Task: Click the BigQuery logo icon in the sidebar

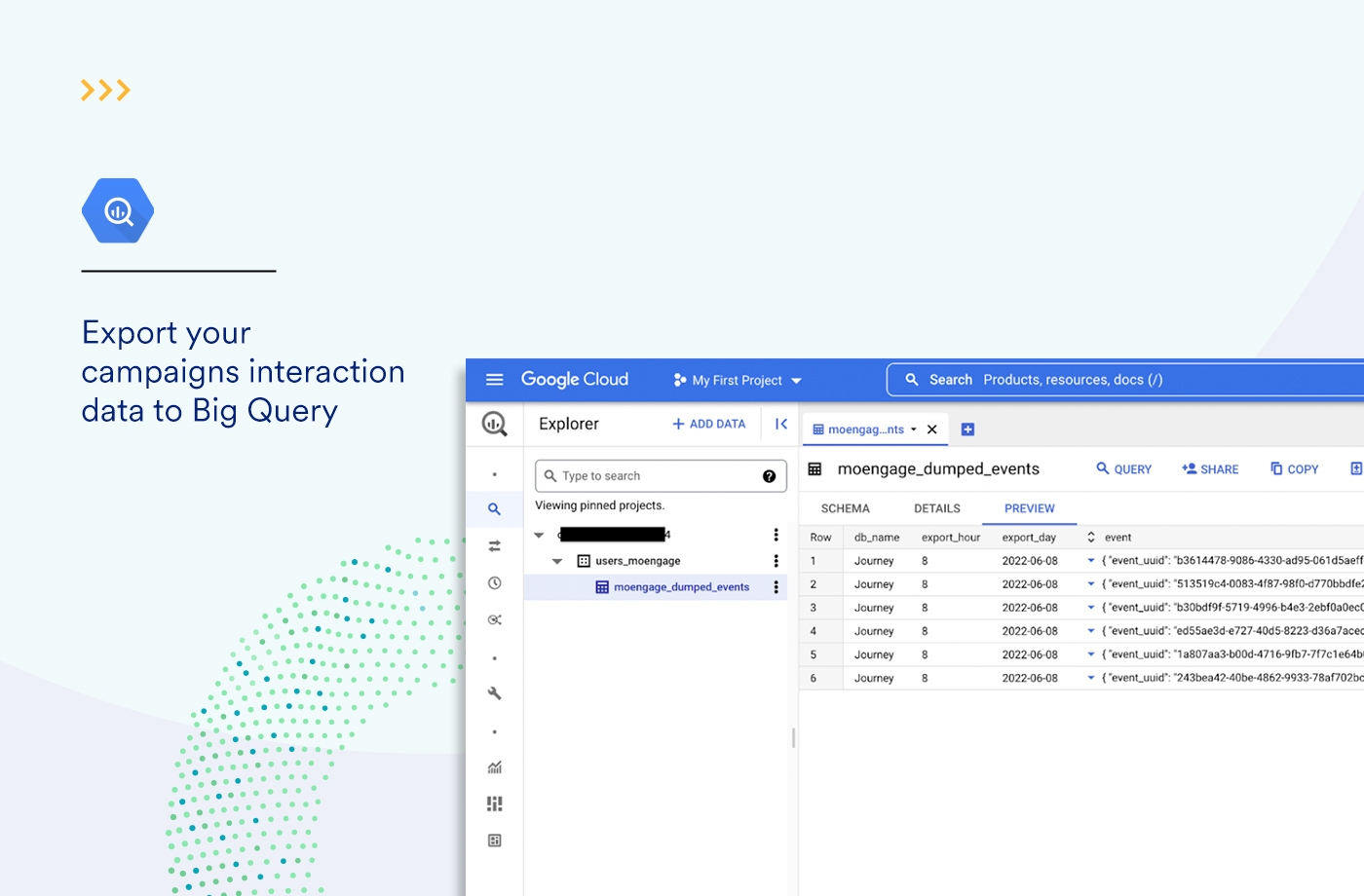Action: 494,424
